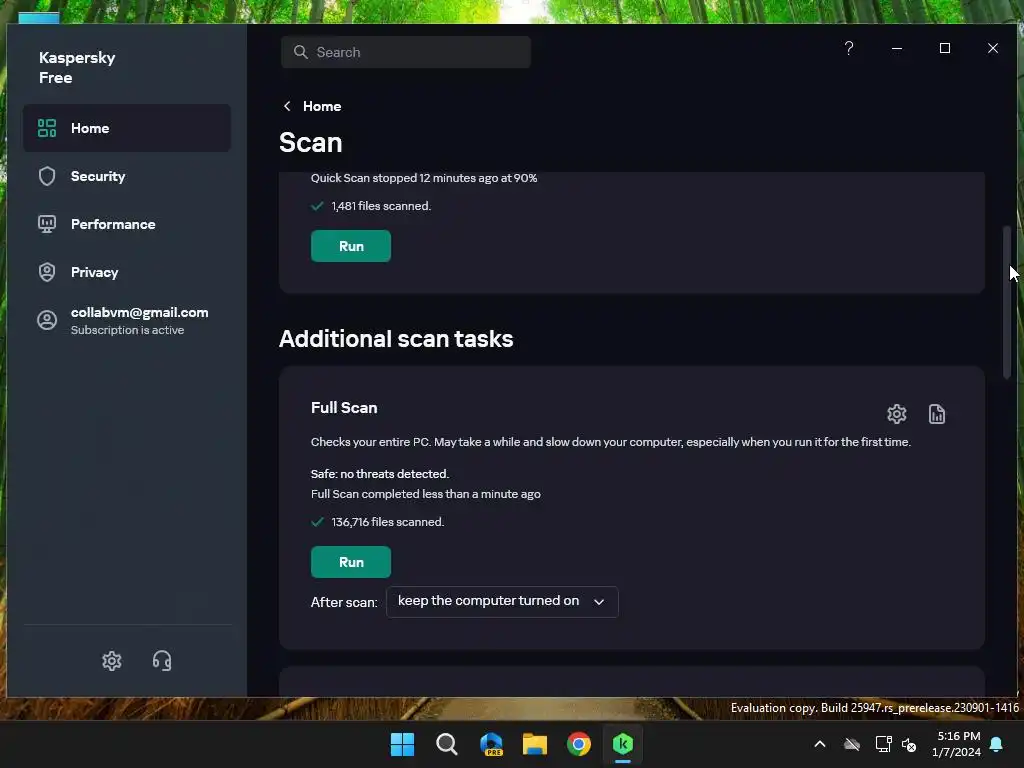Open the Performance section
This screenshot has width=1024, height=768.
click(x=127, y=224)
